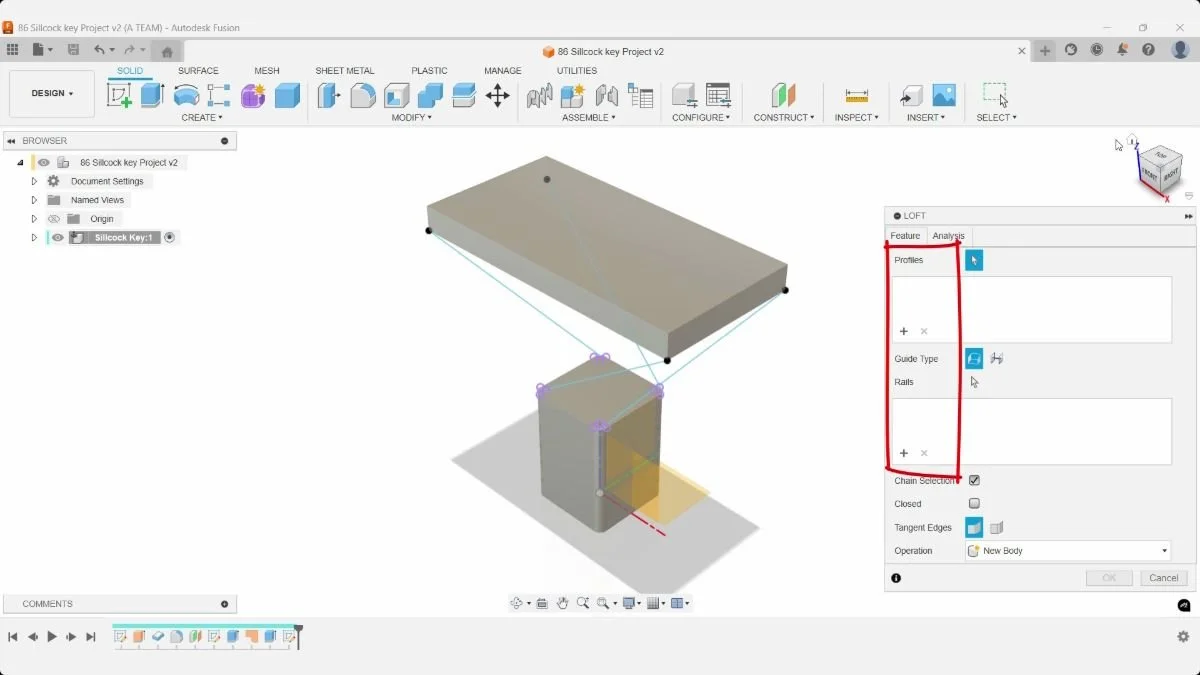Click the Home tab icon
The width and height of the screenshot is (1200, 675).
click(x=167, y=51)
